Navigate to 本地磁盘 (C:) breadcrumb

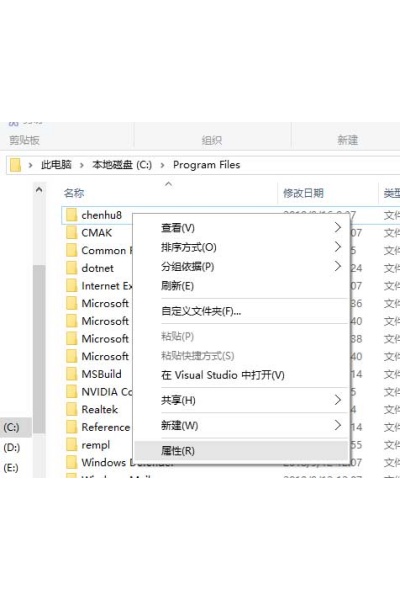tap(122, 165)
